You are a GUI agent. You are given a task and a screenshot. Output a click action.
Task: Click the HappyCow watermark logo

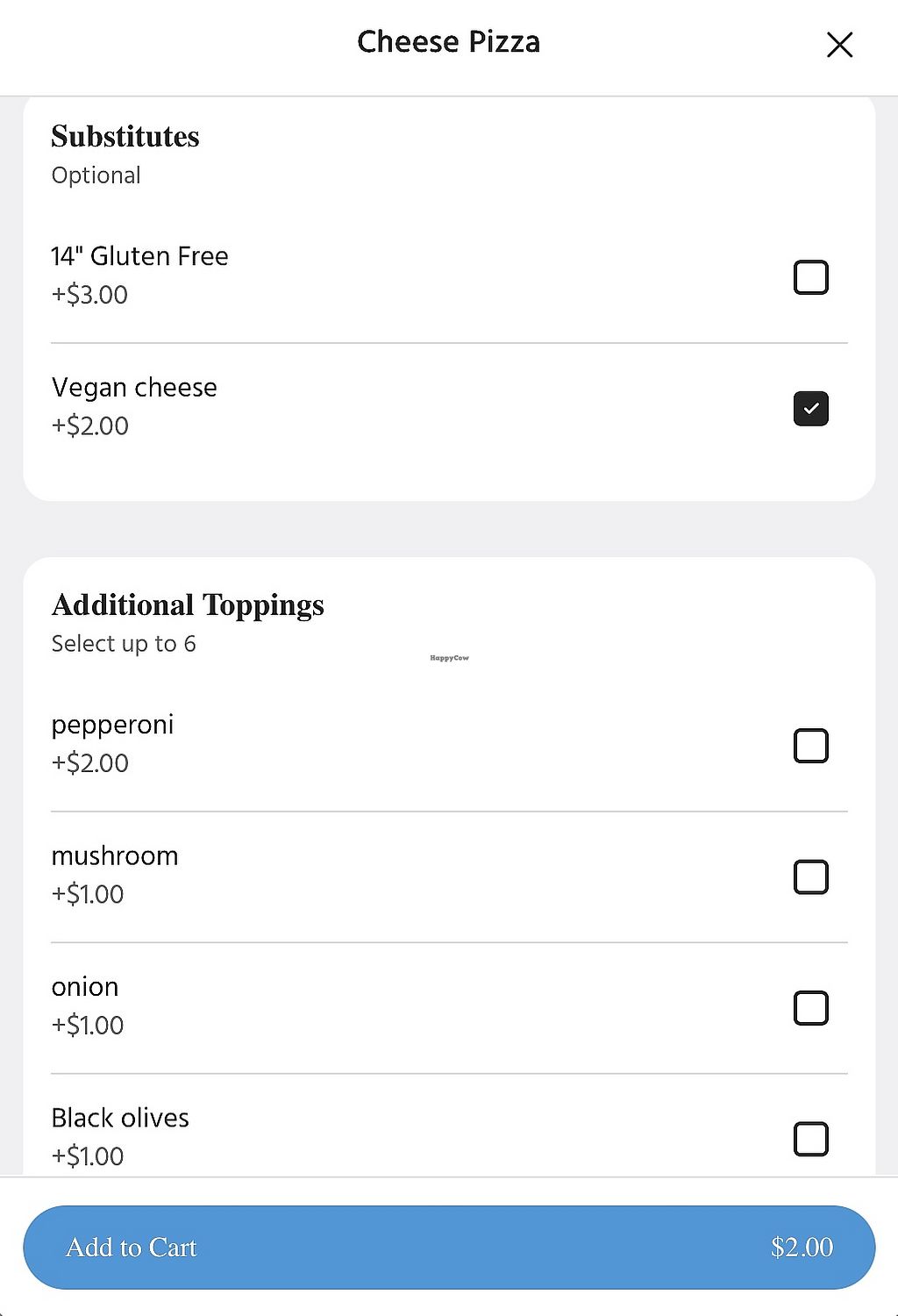[x=449, y=658]
